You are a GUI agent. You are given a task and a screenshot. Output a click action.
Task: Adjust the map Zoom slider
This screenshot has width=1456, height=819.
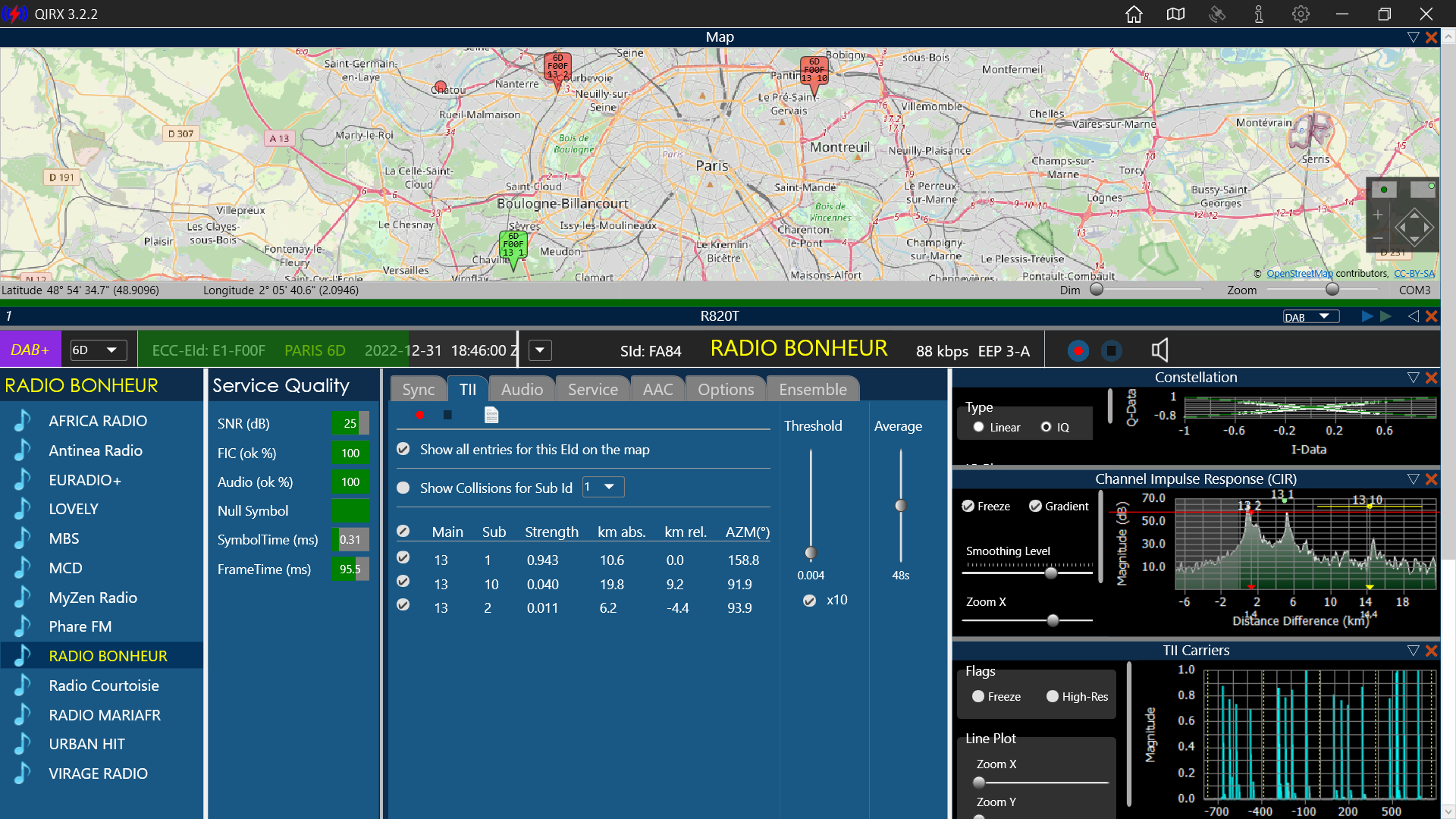pos(1332,289)
